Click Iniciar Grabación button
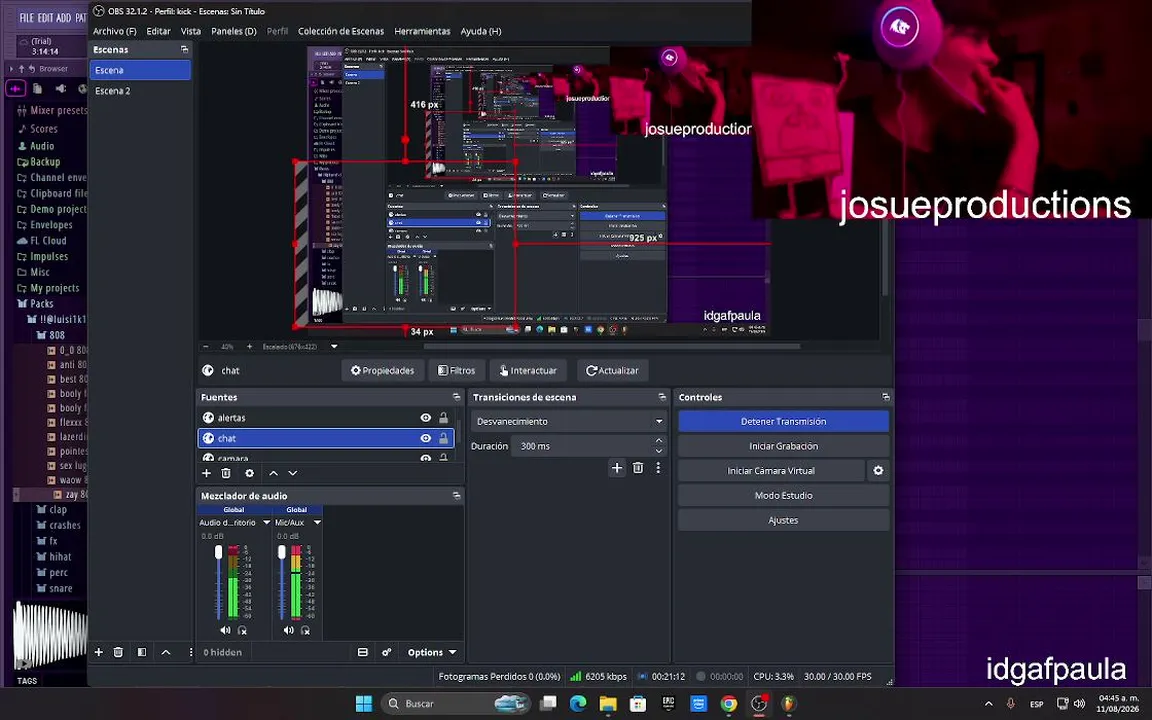 (783, 446)
